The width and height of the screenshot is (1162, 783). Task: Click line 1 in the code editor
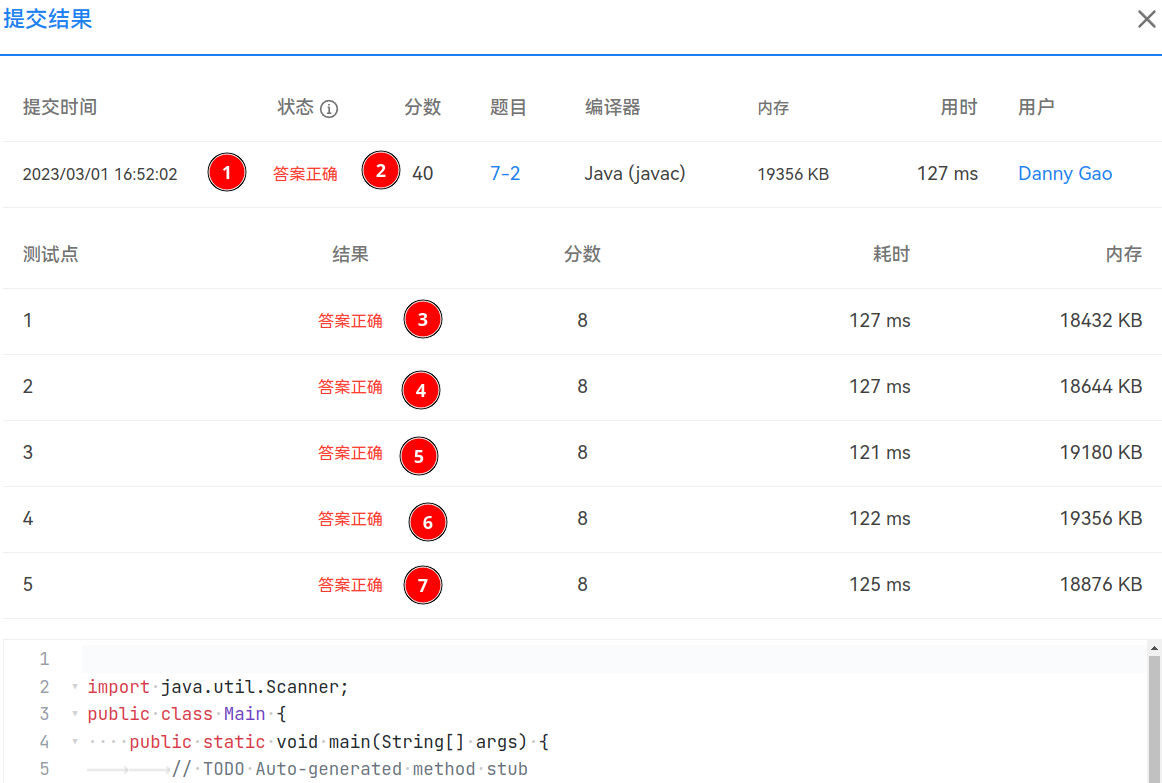pos(600,659)
